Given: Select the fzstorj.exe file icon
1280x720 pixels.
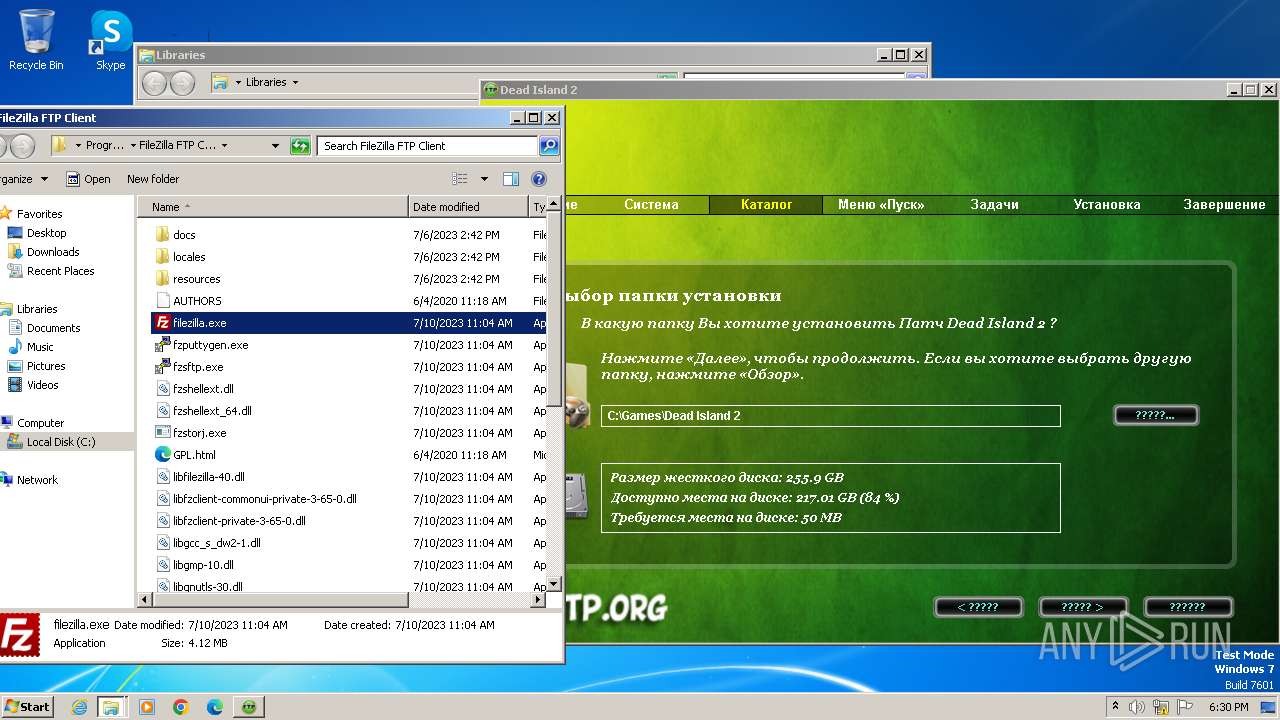Looking at the screenshot, I should tap(163, 433).
